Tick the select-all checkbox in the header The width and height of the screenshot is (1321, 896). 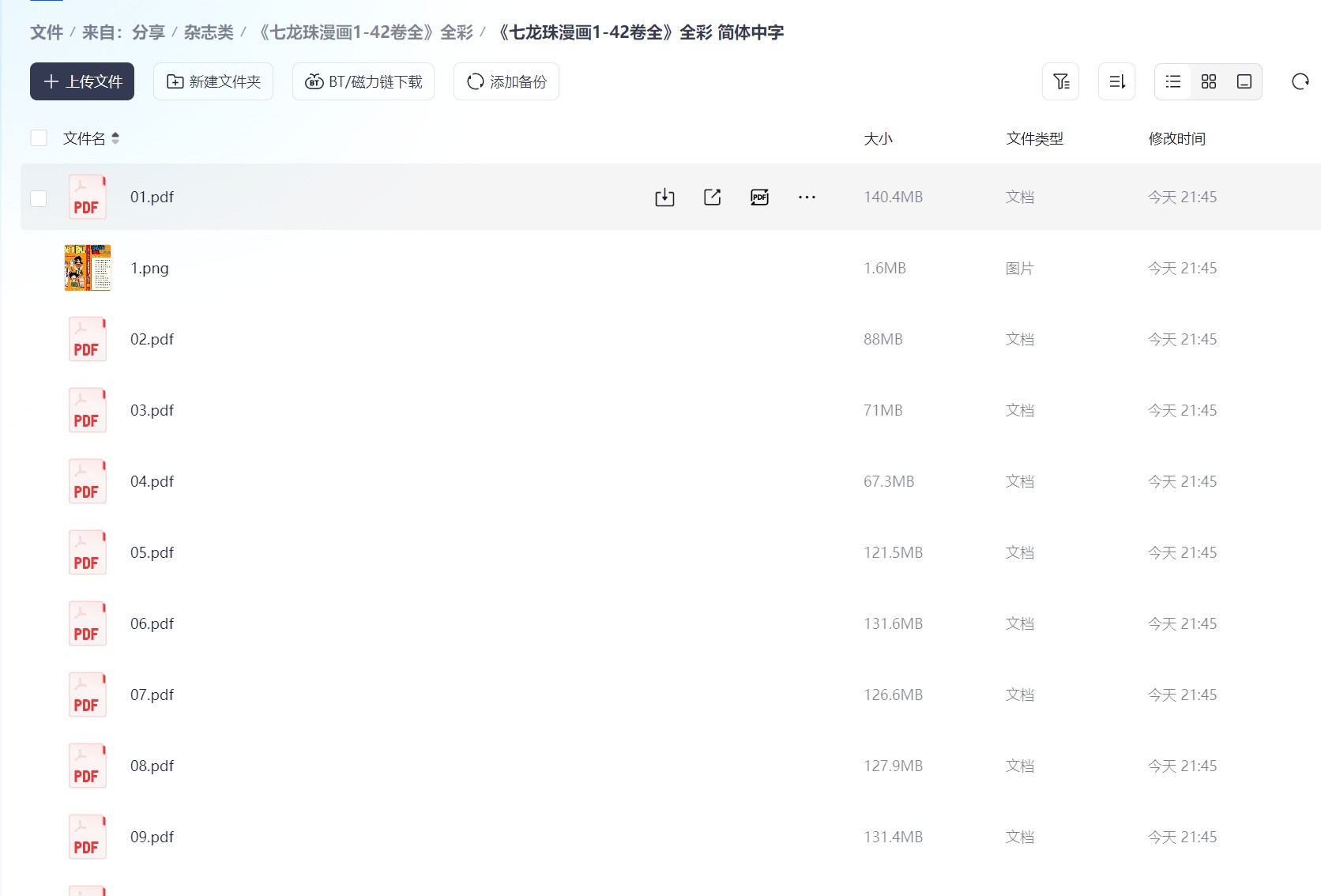39,138
